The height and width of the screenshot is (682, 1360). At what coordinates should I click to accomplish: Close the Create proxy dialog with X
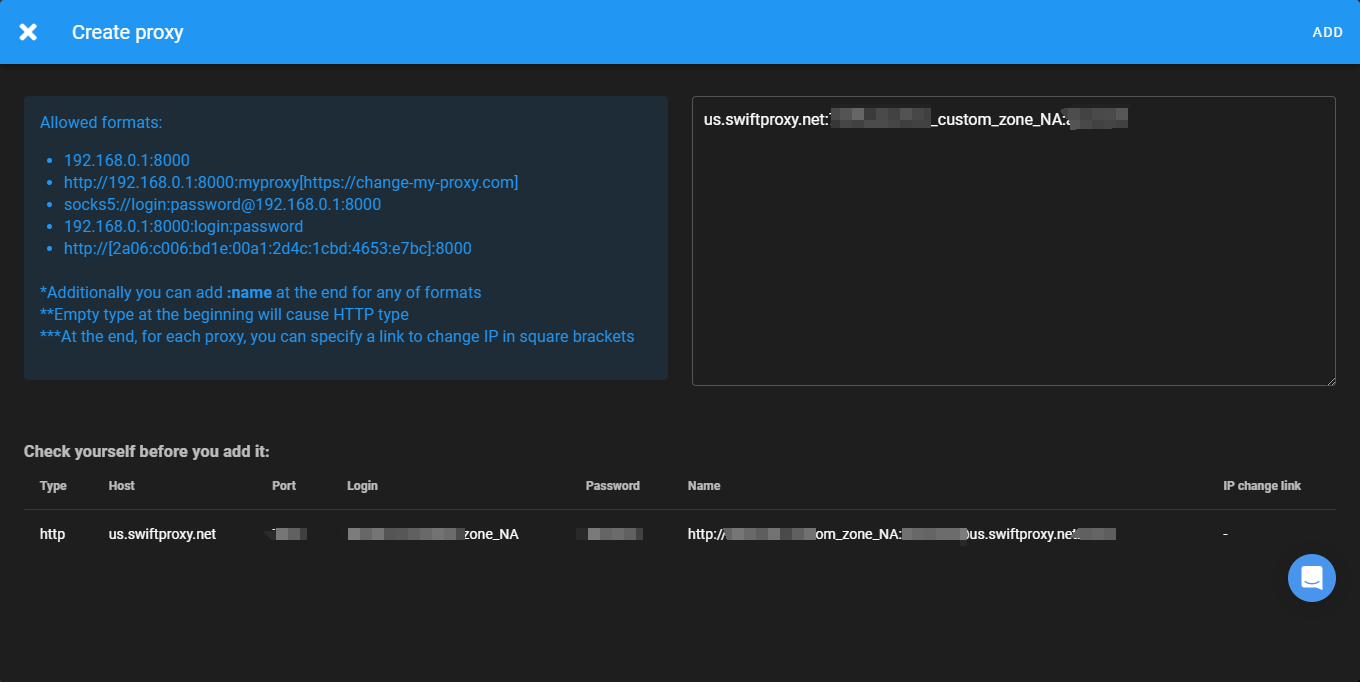tap(28, 32)
